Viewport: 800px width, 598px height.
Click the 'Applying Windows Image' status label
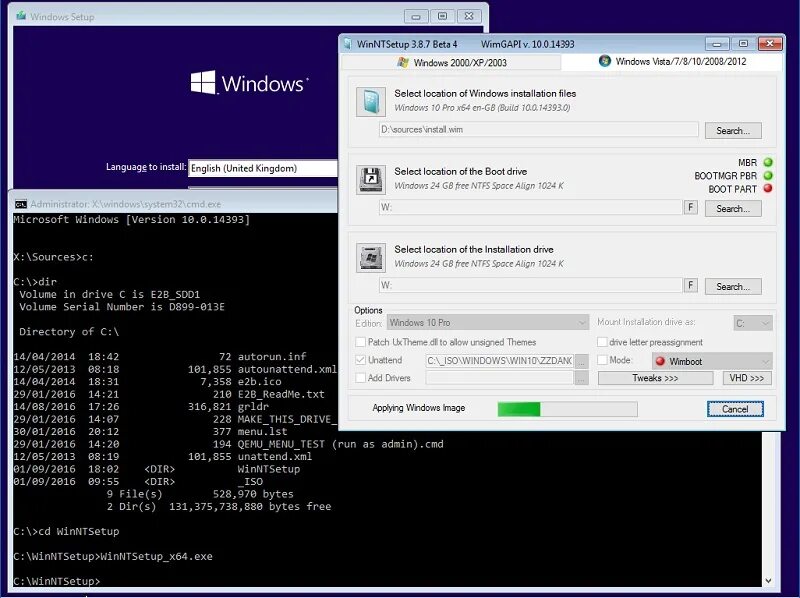point(418,408)
